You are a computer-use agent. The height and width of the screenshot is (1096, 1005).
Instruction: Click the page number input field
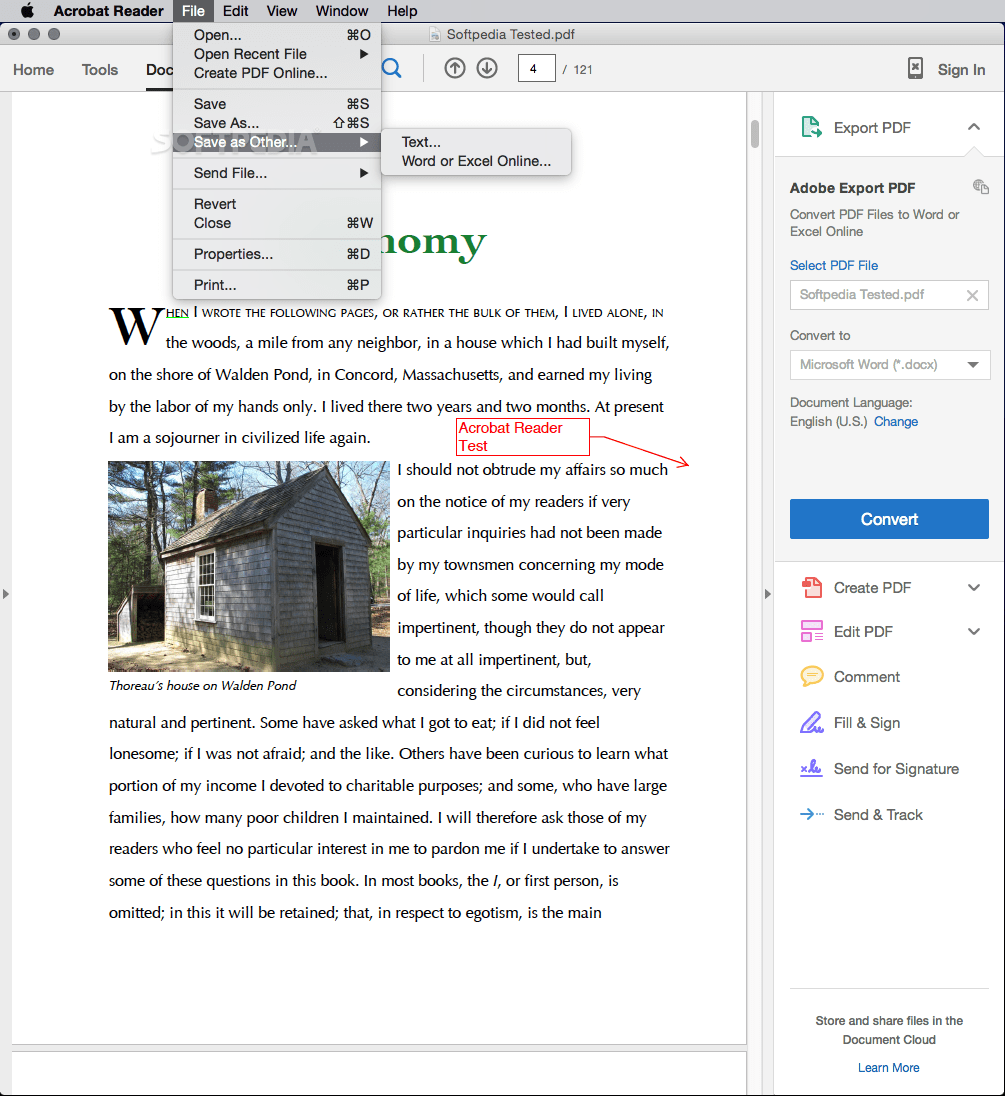click(537, 68)
